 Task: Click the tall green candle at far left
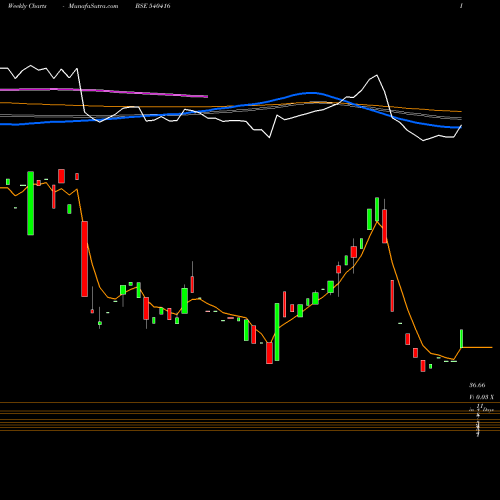click(30, 203)
